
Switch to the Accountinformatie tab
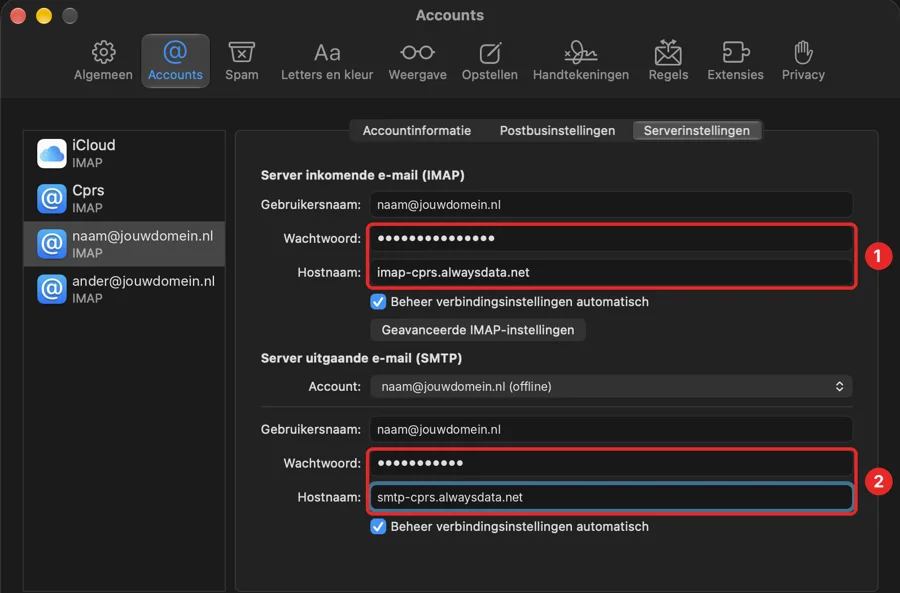point(417,130)
